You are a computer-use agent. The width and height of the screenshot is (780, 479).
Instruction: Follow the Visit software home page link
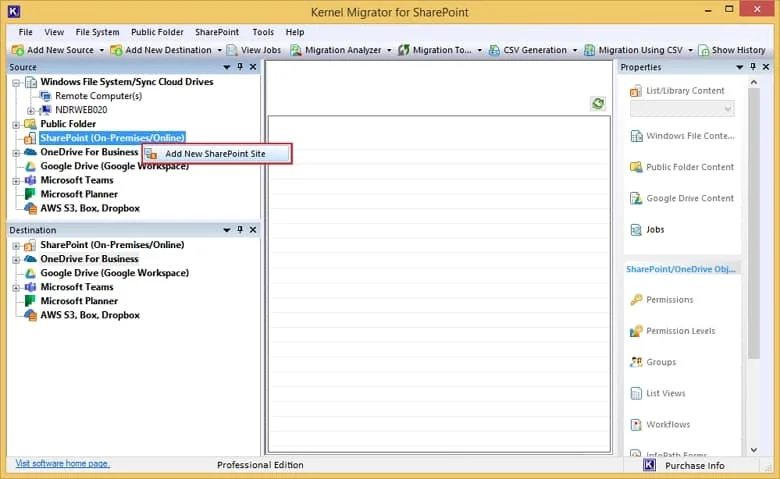pyautogui.click(x=63, y=463)
